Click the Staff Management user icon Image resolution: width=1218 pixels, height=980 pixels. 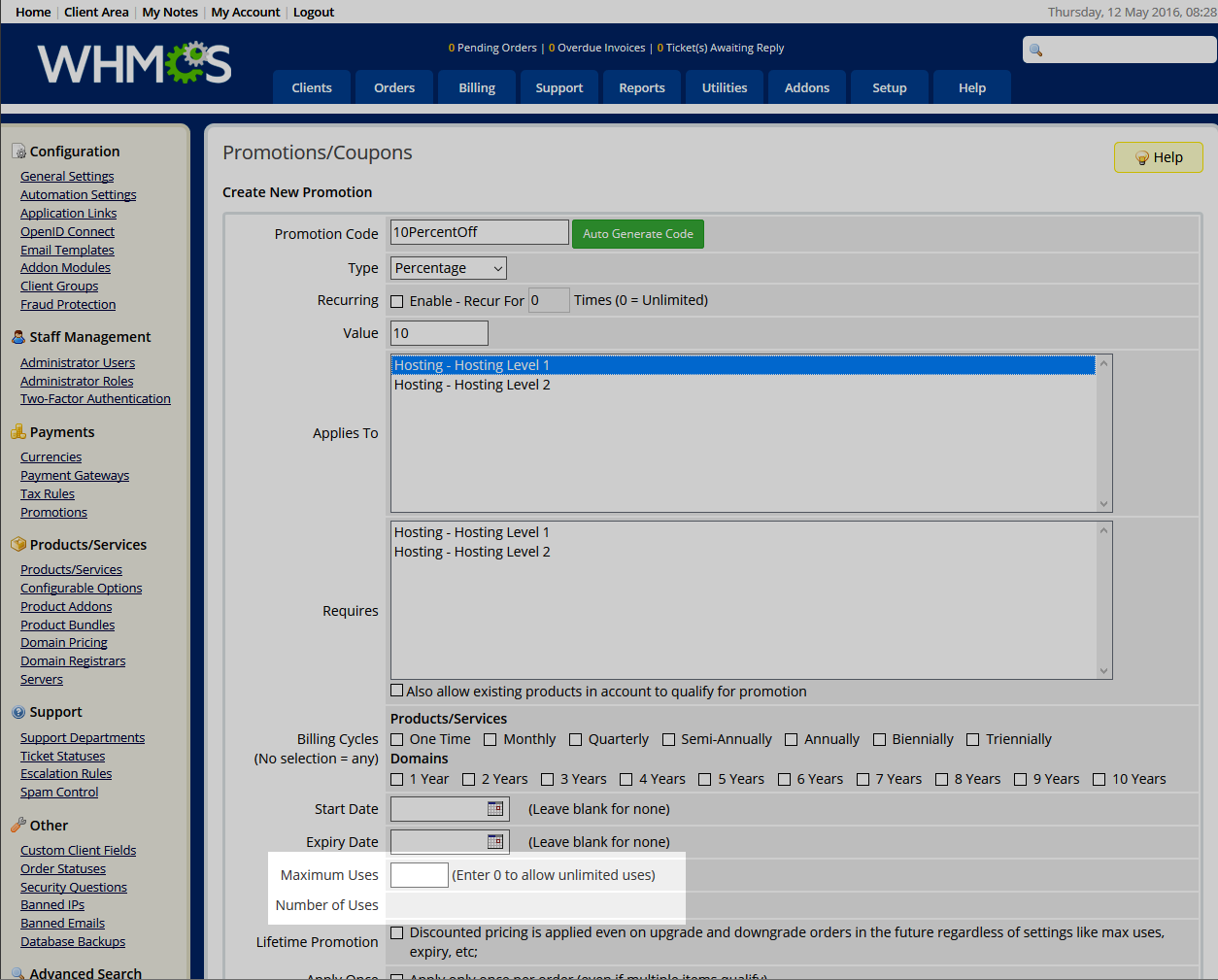(18, 337)
